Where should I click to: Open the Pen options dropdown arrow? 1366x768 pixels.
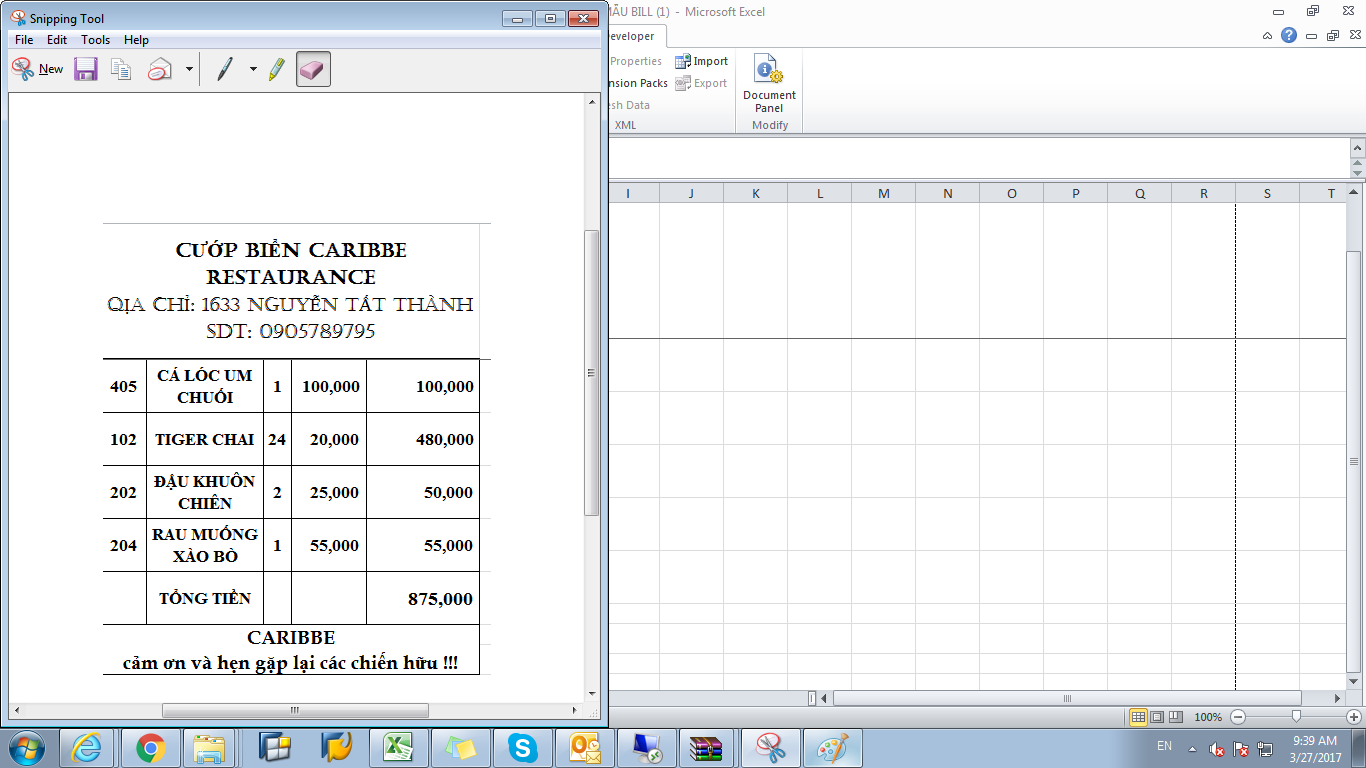tap(253, 69)
